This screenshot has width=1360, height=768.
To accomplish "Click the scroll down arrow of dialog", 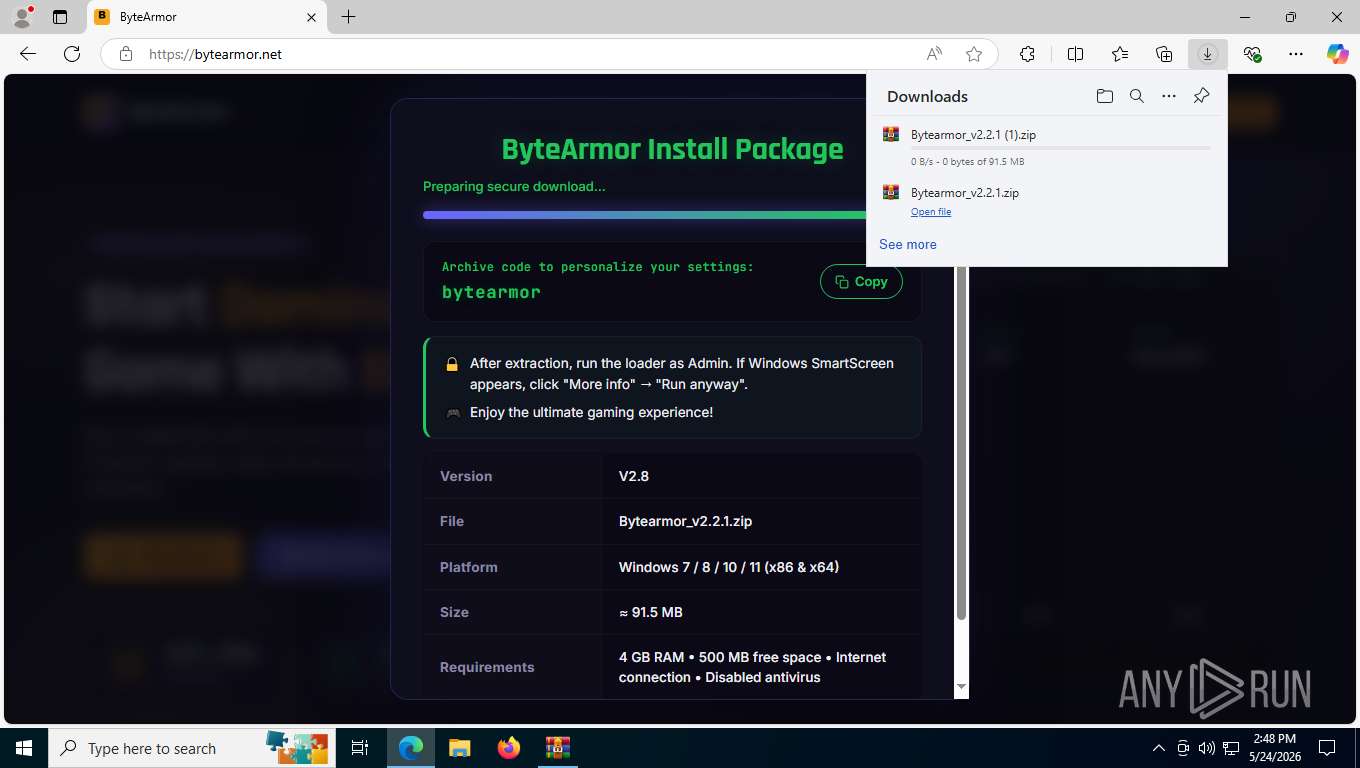I will click(961, 686).
